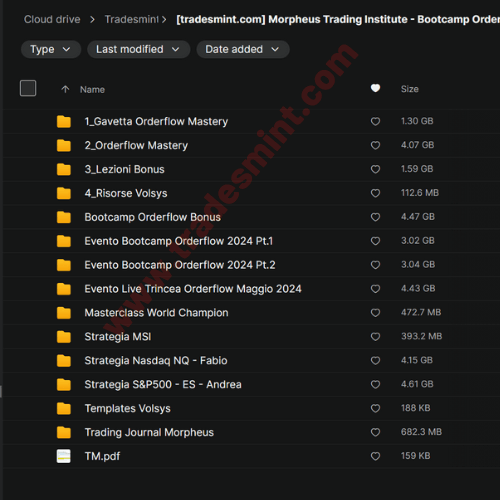This screenshot has width=500, height=500.
Task: Open the Date added filter dropdown
Action: (x=243, y=49)
